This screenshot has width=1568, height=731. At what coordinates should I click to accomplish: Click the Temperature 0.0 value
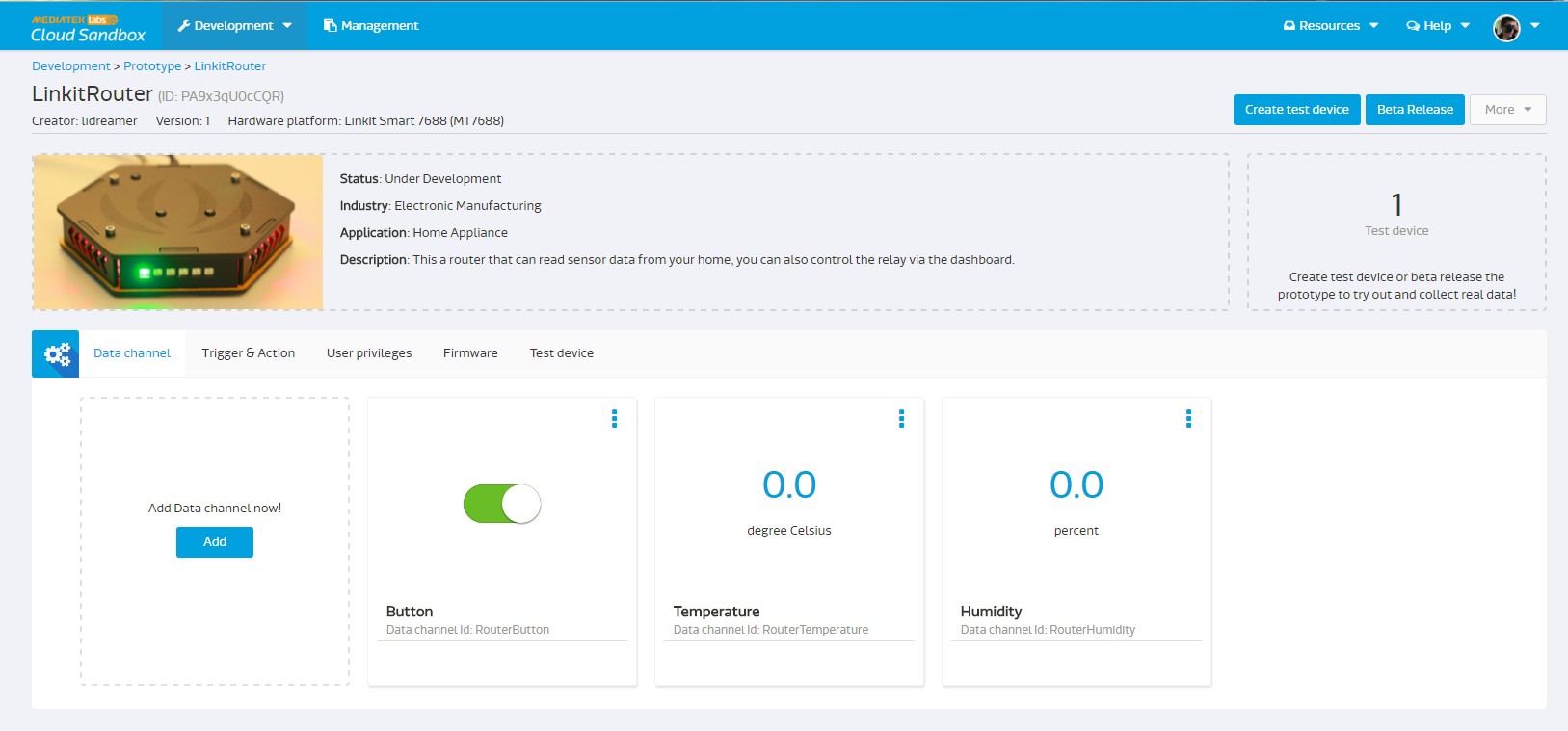789,484
